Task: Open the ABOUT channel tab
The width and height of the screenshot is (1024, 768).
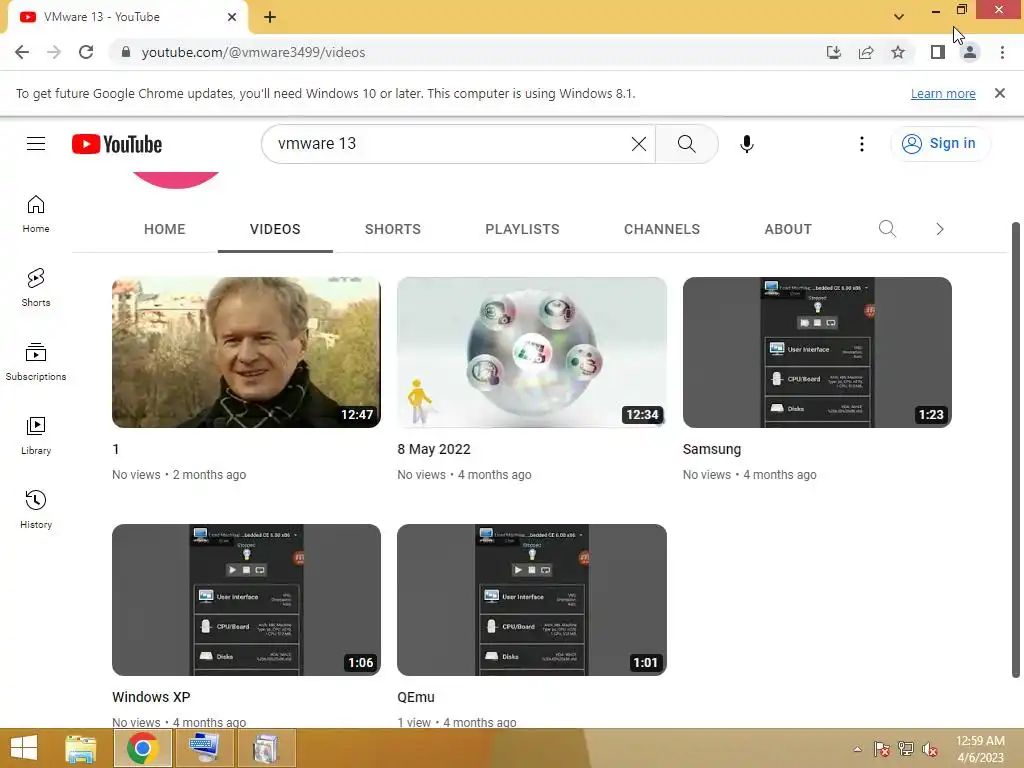Action: [x=788, y=229]
